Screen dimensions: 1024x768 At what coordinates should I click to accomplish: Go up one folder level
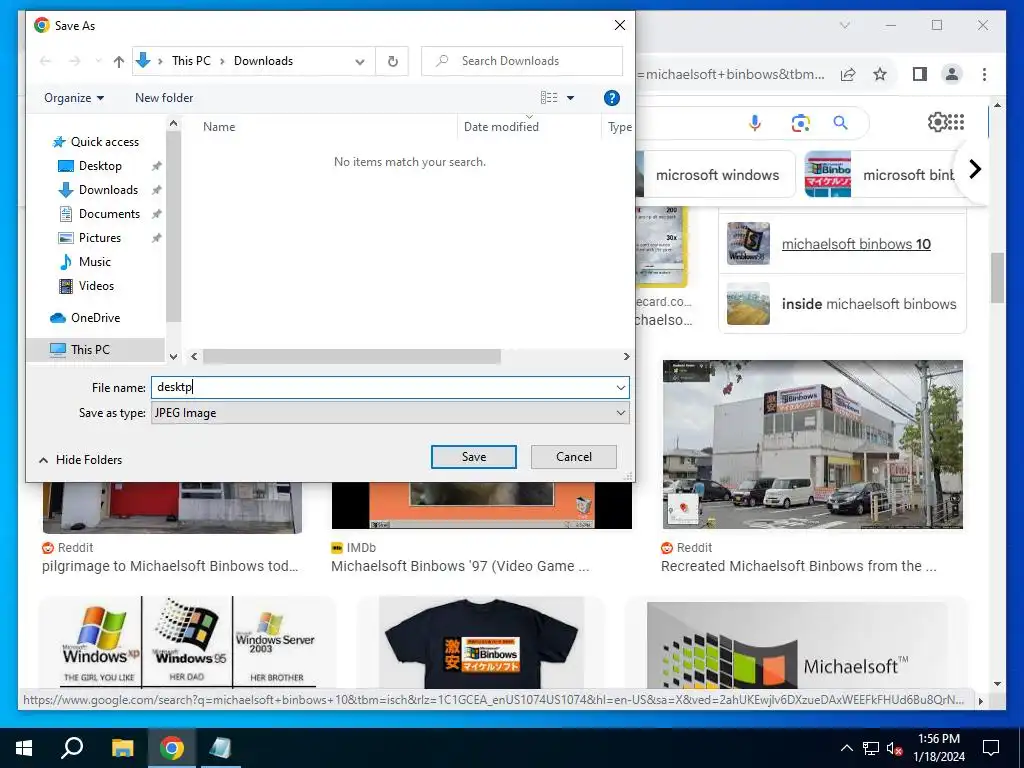(x=118, y=61)
